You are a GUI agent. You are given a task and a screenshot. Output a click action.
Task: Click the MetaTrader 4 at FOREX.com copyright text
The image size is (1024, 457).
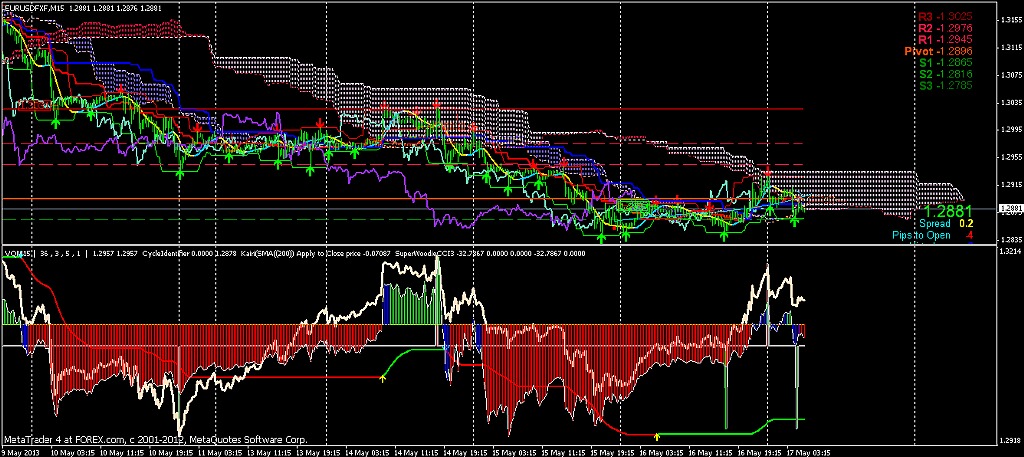155,440
